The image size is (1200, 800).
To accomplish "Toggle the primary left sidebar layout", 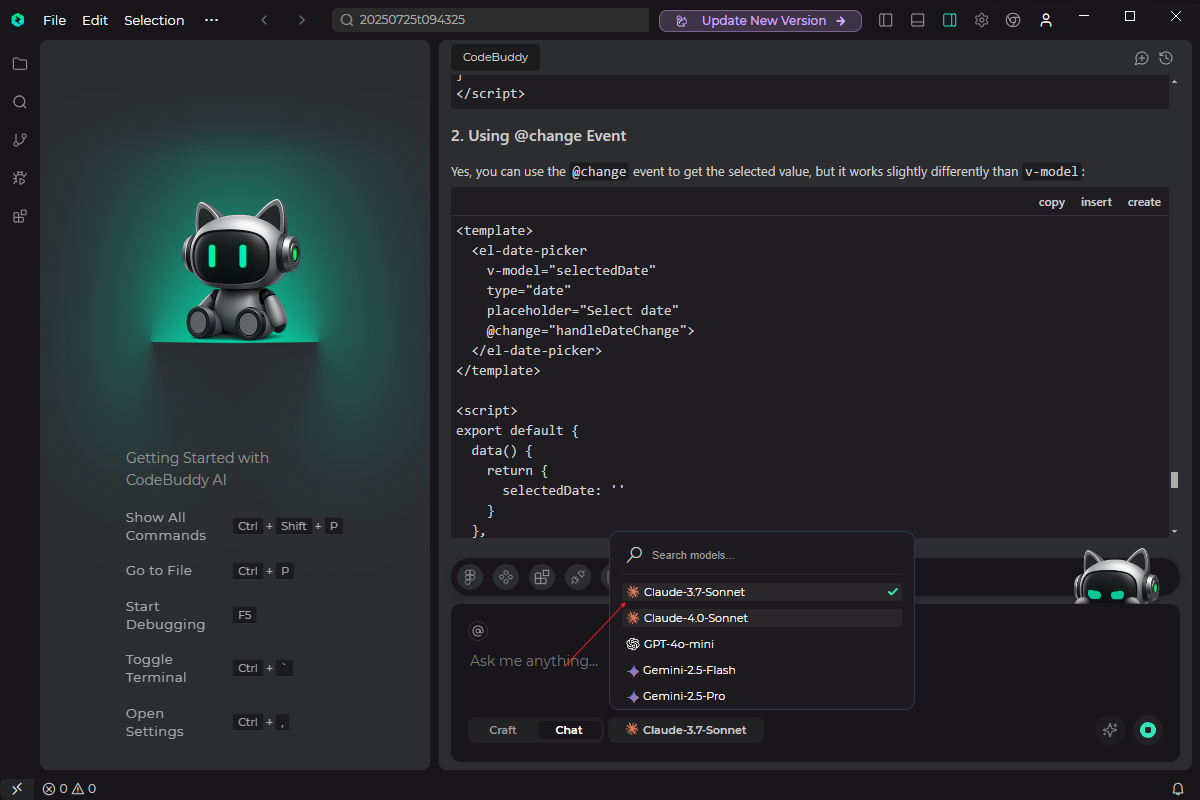I will (885, 20).
